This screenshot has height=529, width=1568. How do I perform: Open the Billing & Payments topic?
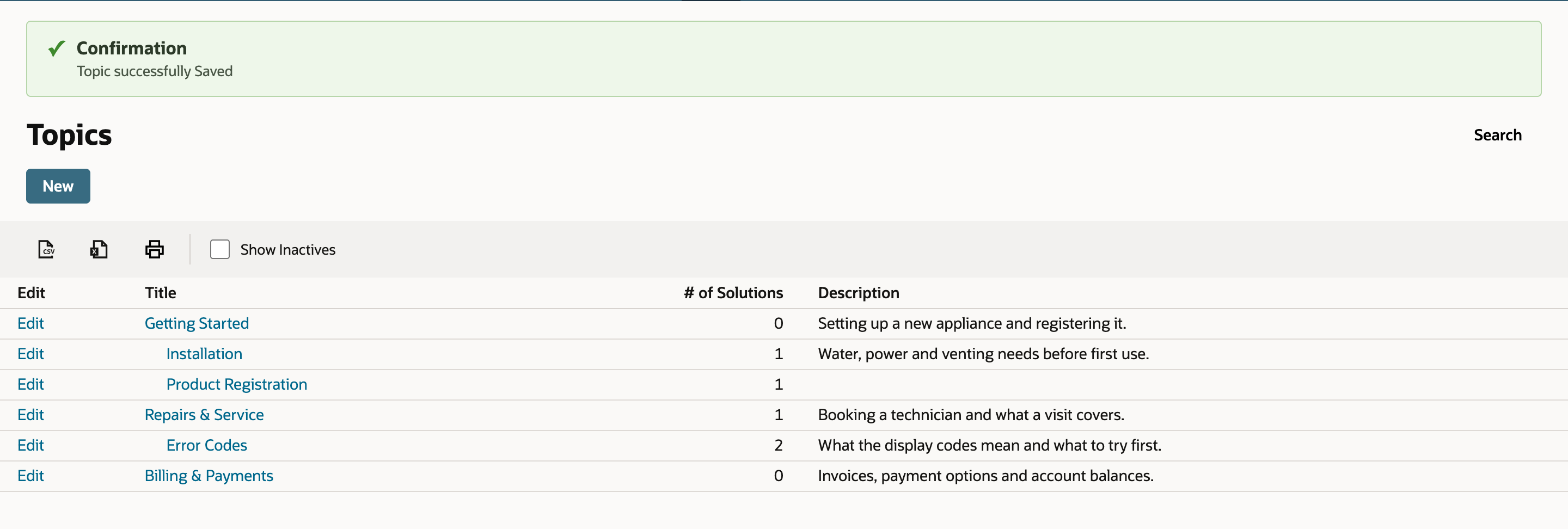(x=209, y=476)
